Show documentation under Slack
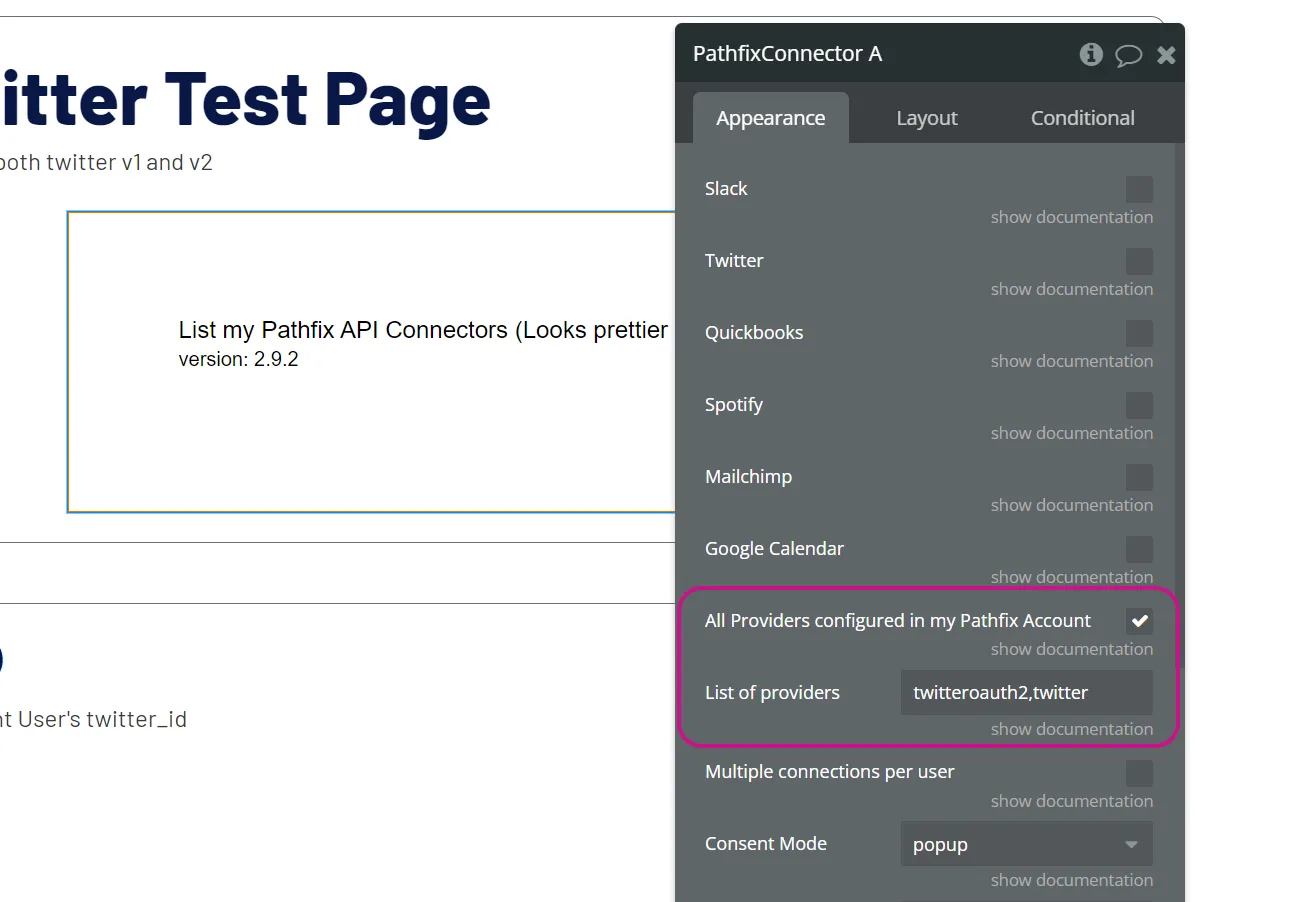The height and width of the screenshot is (902, 1303). [1072, 217]
